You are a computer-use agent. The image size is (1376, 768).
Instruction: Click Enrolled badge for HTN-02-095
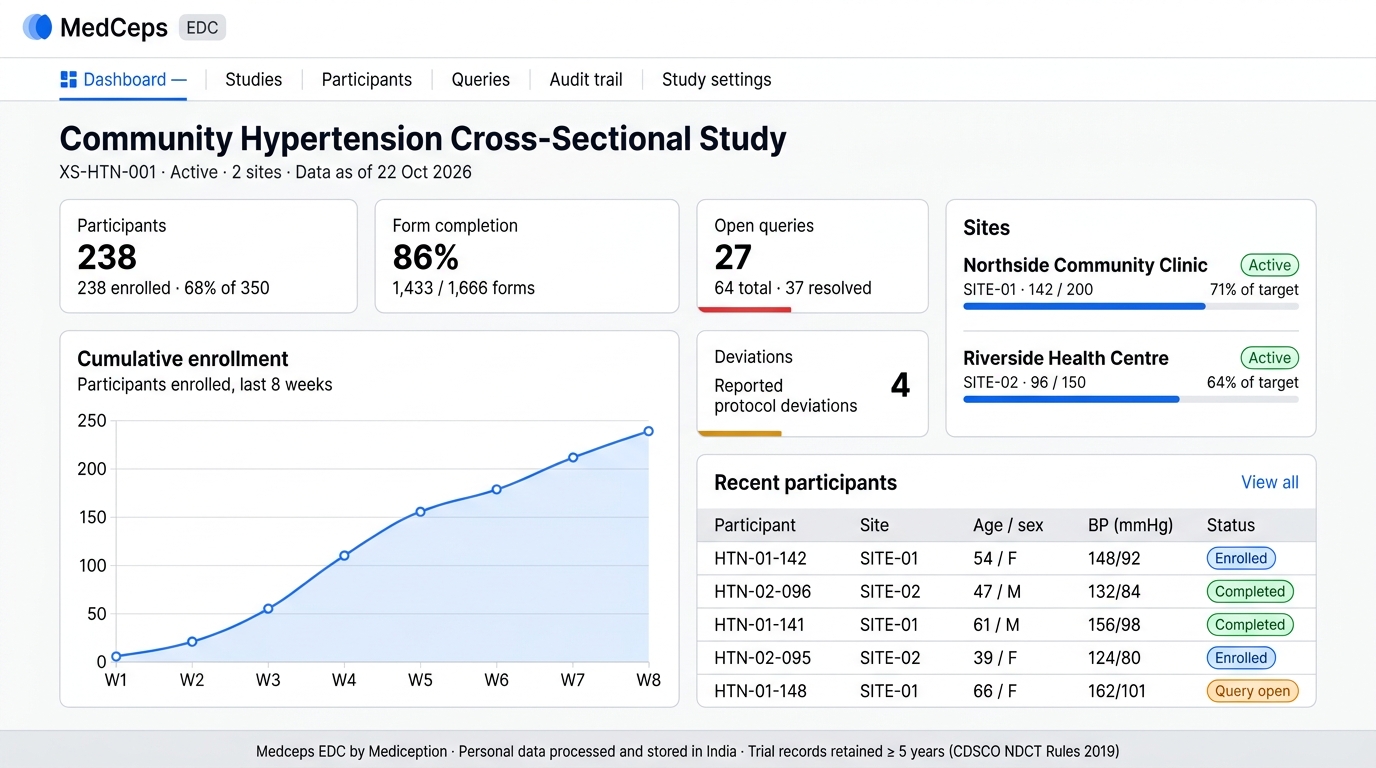coord(1241,657)
